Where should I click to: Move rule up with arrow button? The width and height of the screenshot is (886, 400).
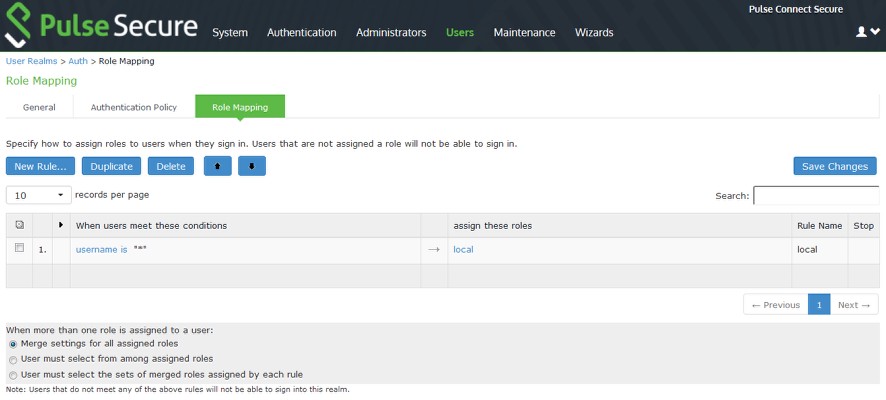tap(217, 166)
